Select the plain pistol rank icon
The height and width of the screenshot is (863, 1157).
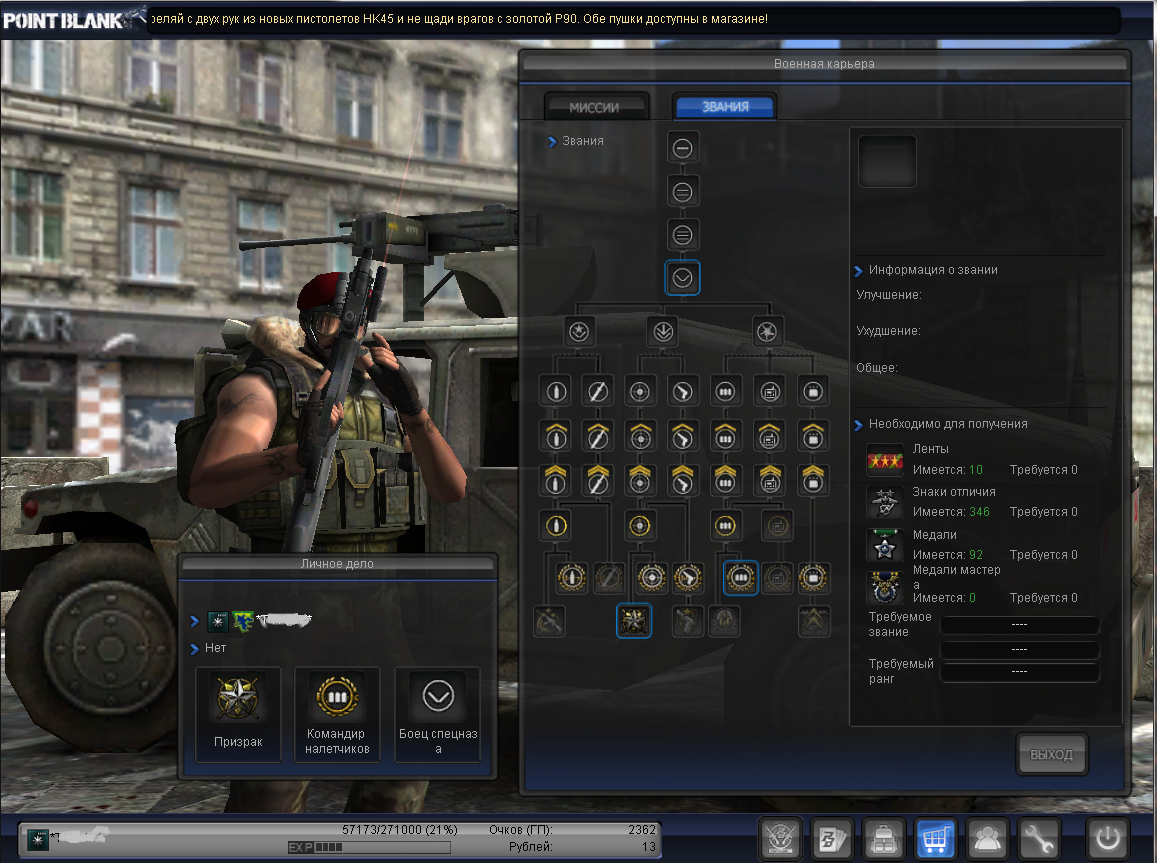pos(683,392)
